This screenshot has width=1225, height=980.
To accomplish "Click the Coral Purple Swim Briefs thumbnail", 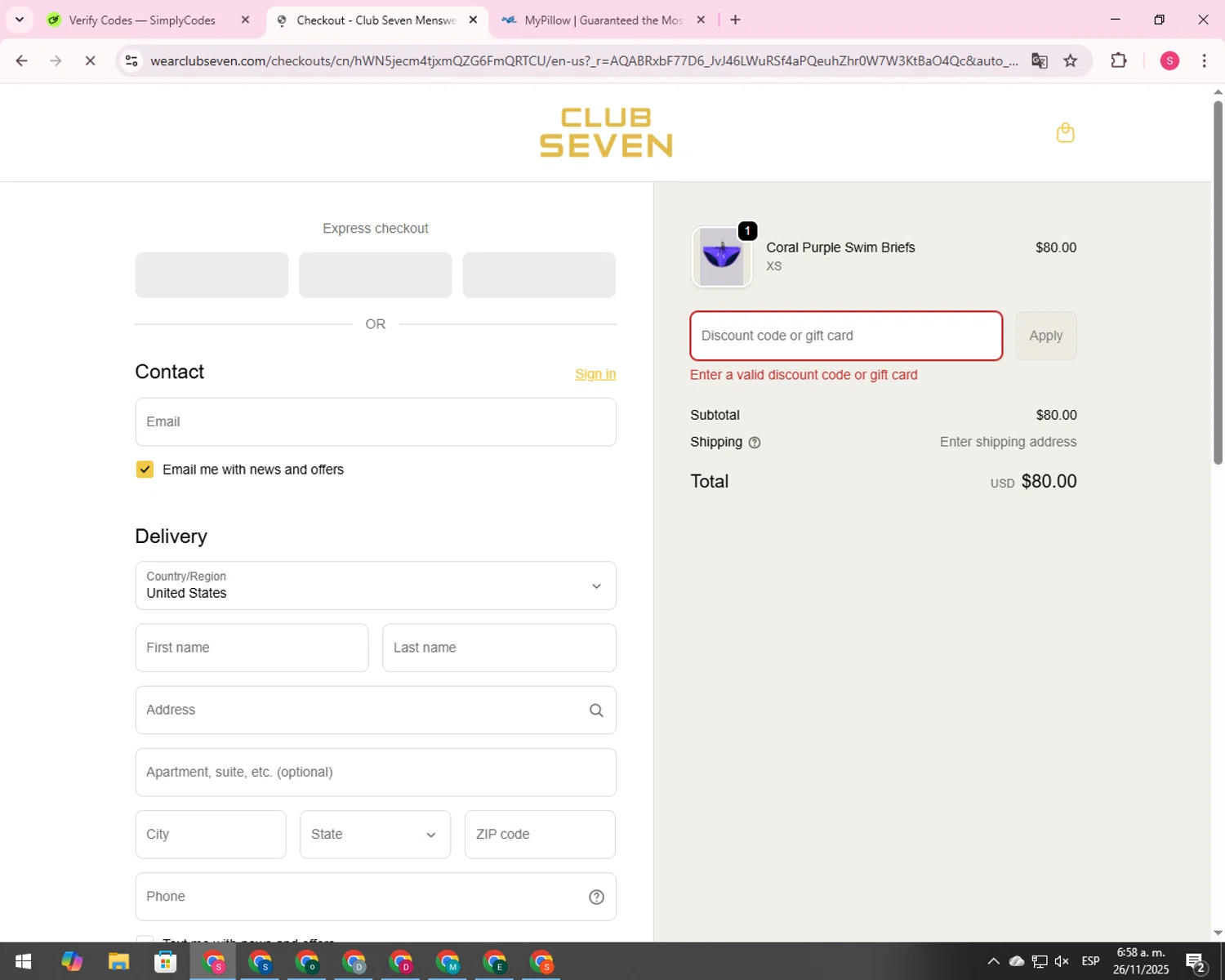I will [722, 256].
